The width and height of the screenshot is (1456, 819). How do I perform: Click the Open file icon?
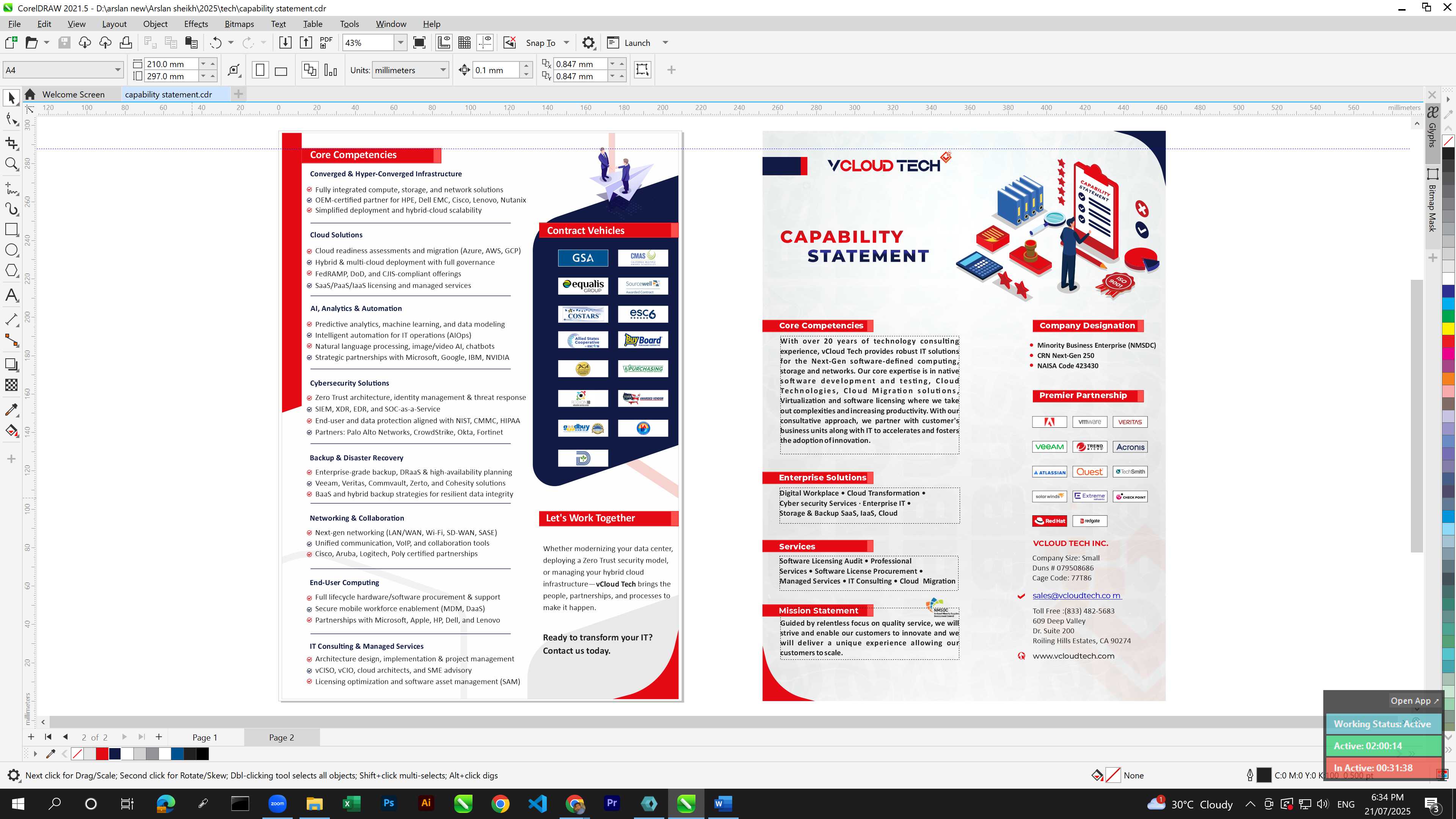(x=31, y=43)
